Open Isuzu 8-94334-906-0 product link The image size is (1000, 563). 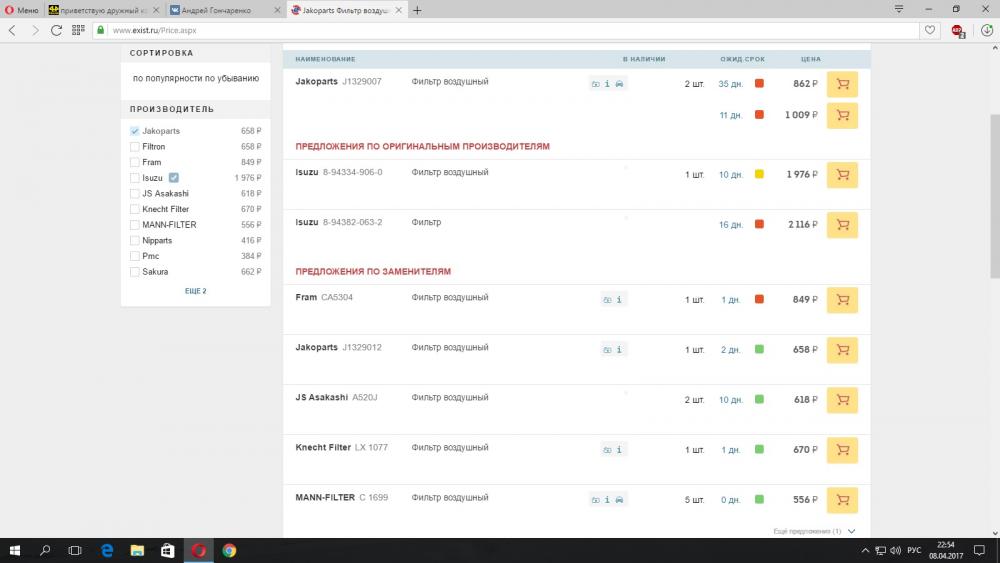[339, 172]
